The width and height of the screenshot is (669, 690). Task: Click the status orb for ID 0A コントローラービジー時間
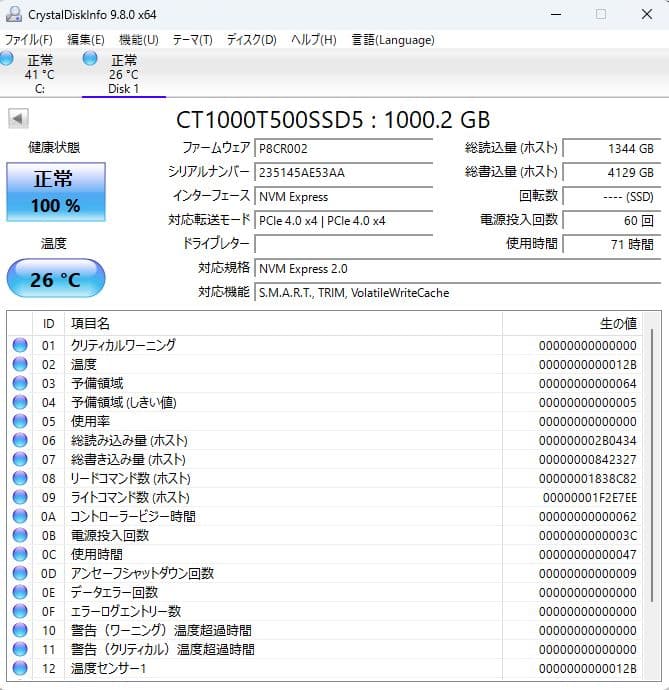coord(20,516)
